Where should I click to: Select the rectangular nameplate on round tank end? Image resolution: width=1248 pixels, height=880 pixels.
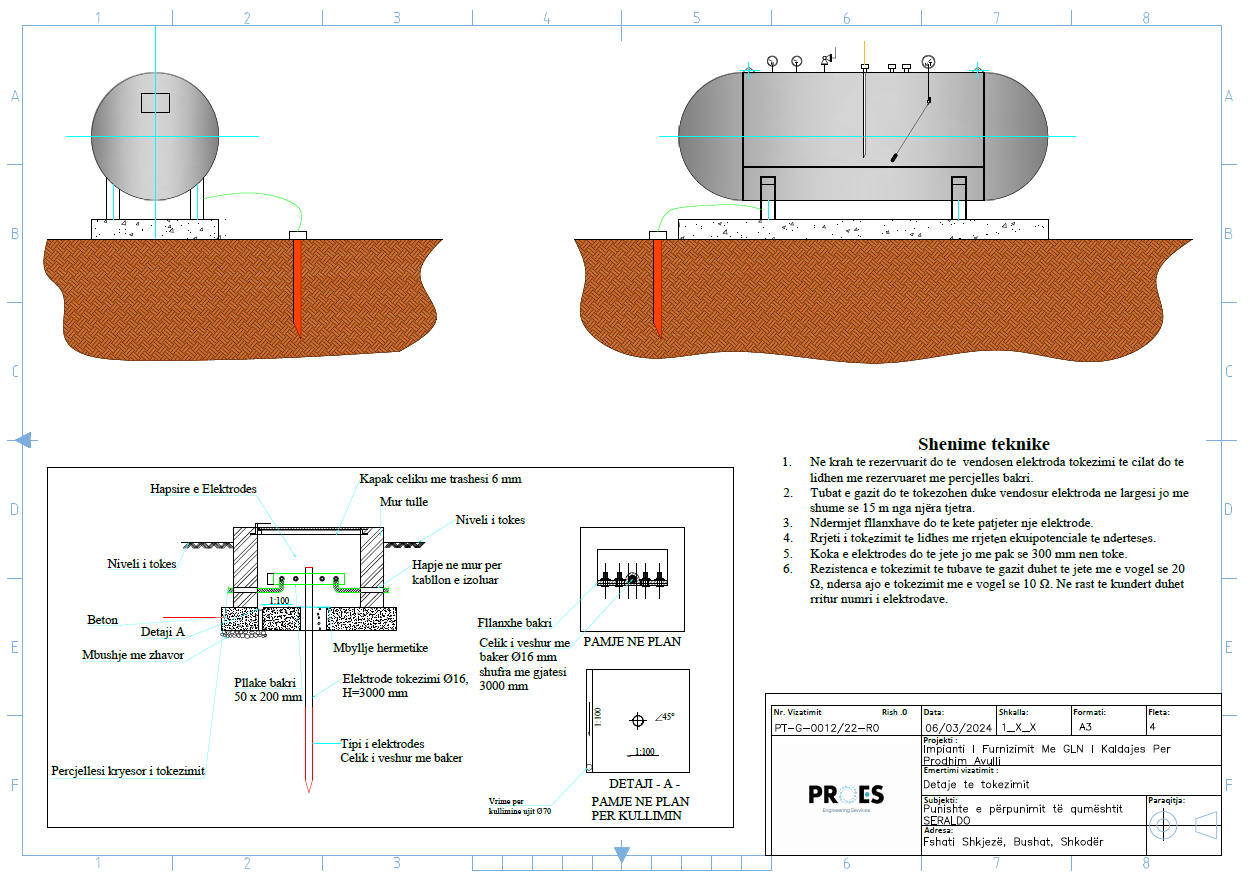pos(155,102)
